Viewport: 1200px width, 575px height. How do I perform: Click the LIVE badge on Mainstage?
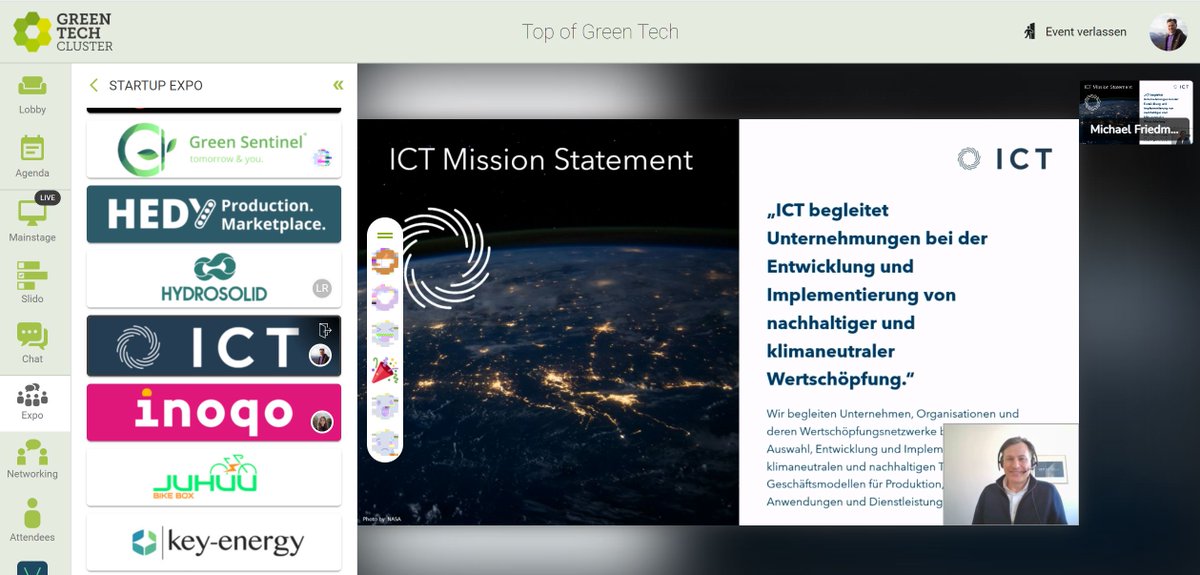tap(48, 198)
